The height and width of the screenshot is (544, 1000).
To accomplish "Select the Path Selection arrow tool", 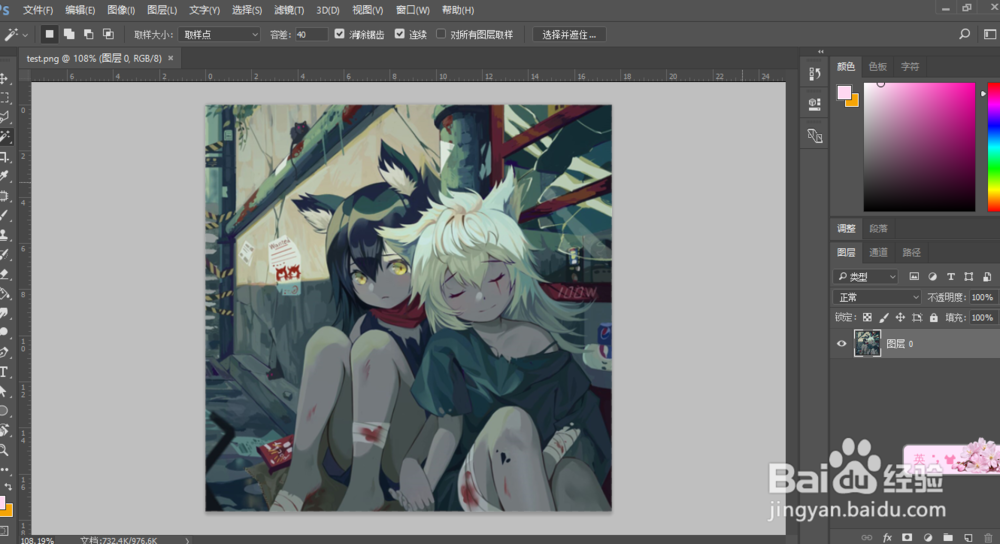I will 4,392.
